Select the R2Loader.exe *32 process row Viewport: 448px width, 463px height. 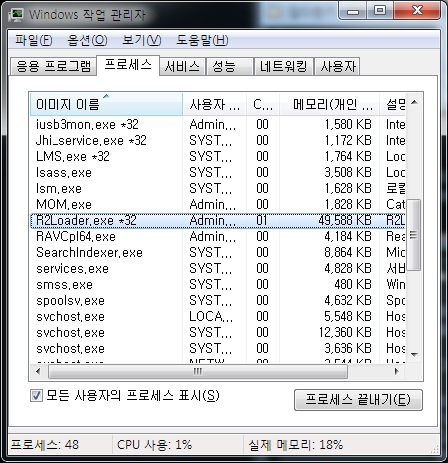click(x=217, y=220)
